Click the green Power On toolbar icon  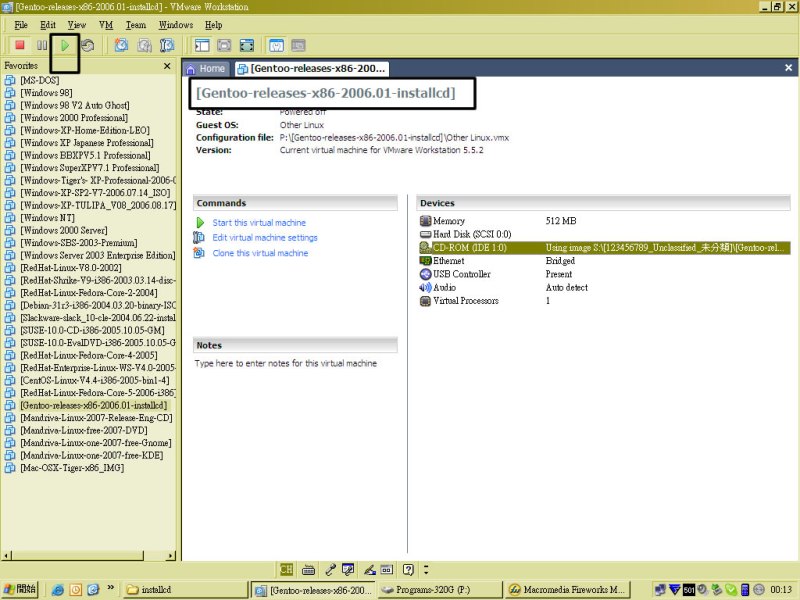tap(65, 45)
